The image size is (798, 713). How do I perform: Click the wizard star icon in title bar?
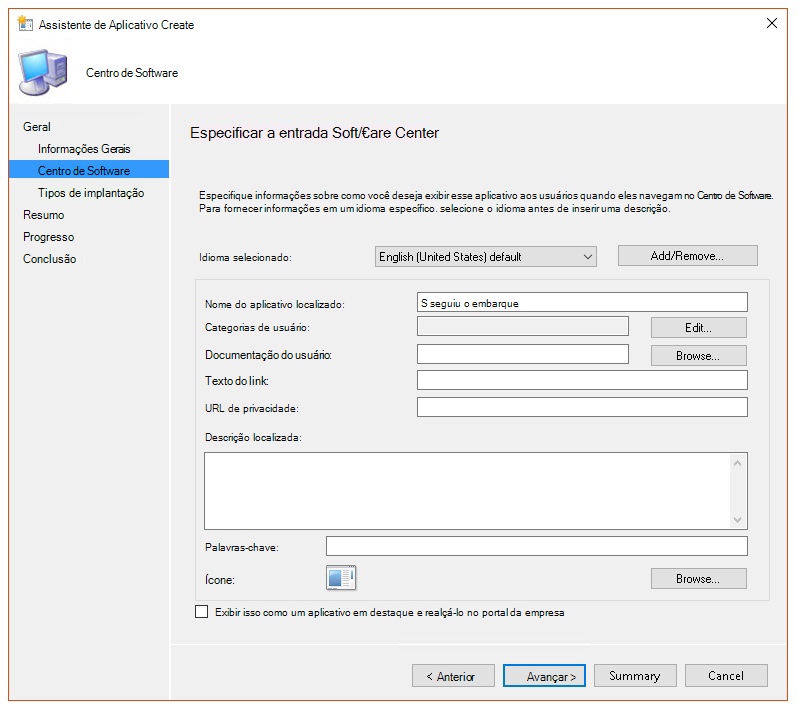click(x=25, y=24)
